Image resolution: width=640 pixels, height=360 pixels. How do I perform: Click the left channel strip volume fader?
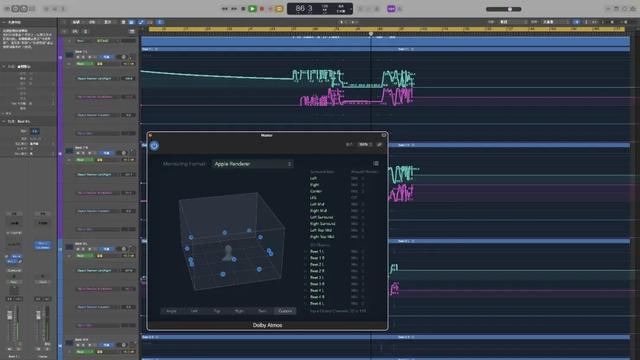tap(10, 315)
